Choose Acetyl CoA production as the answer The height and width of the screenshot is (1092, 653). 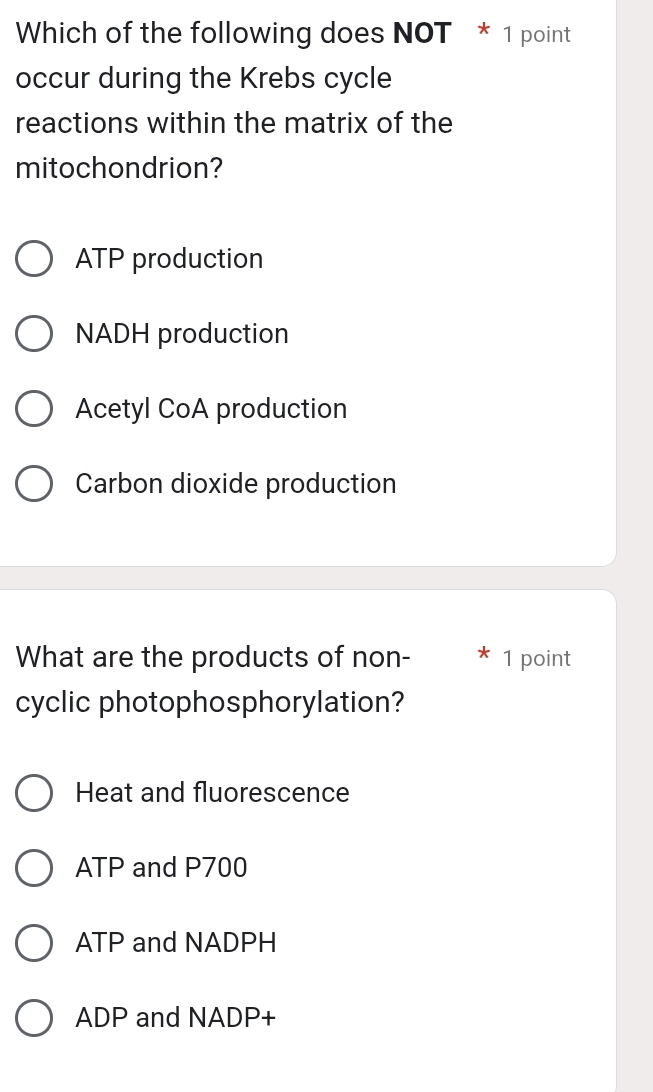(34, 408)
